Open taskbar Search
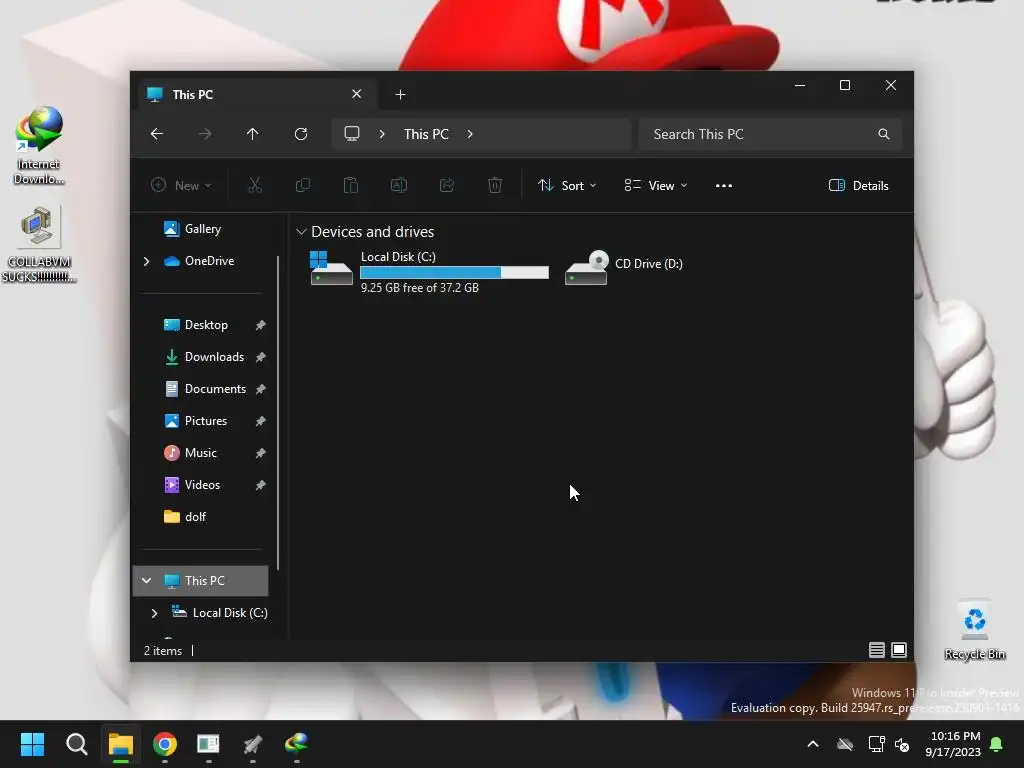Viewport: 1024px width, 768px height. tap(76, 744)
